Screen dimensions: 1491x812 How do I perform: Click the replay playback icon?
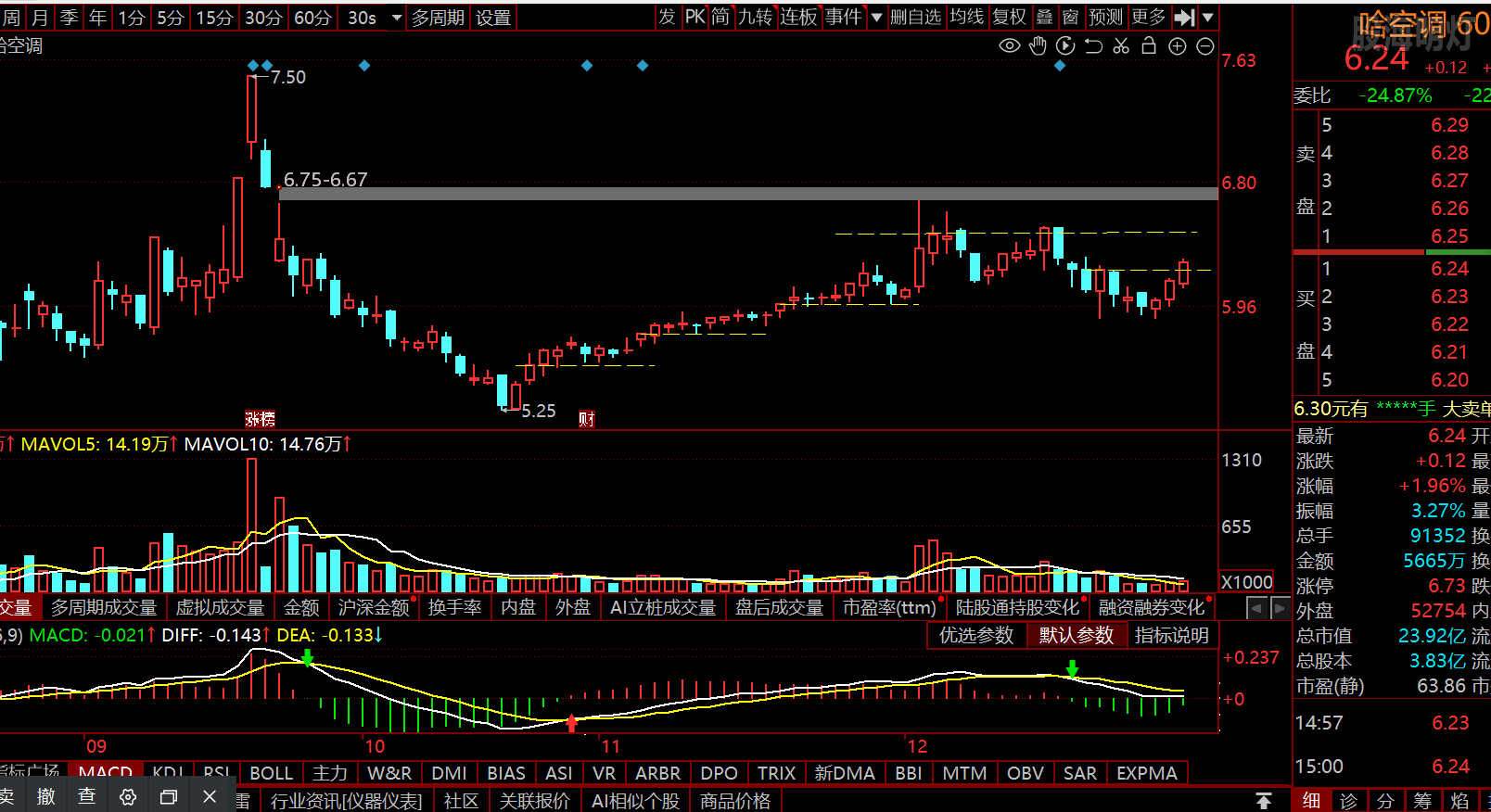[1065, 45]
